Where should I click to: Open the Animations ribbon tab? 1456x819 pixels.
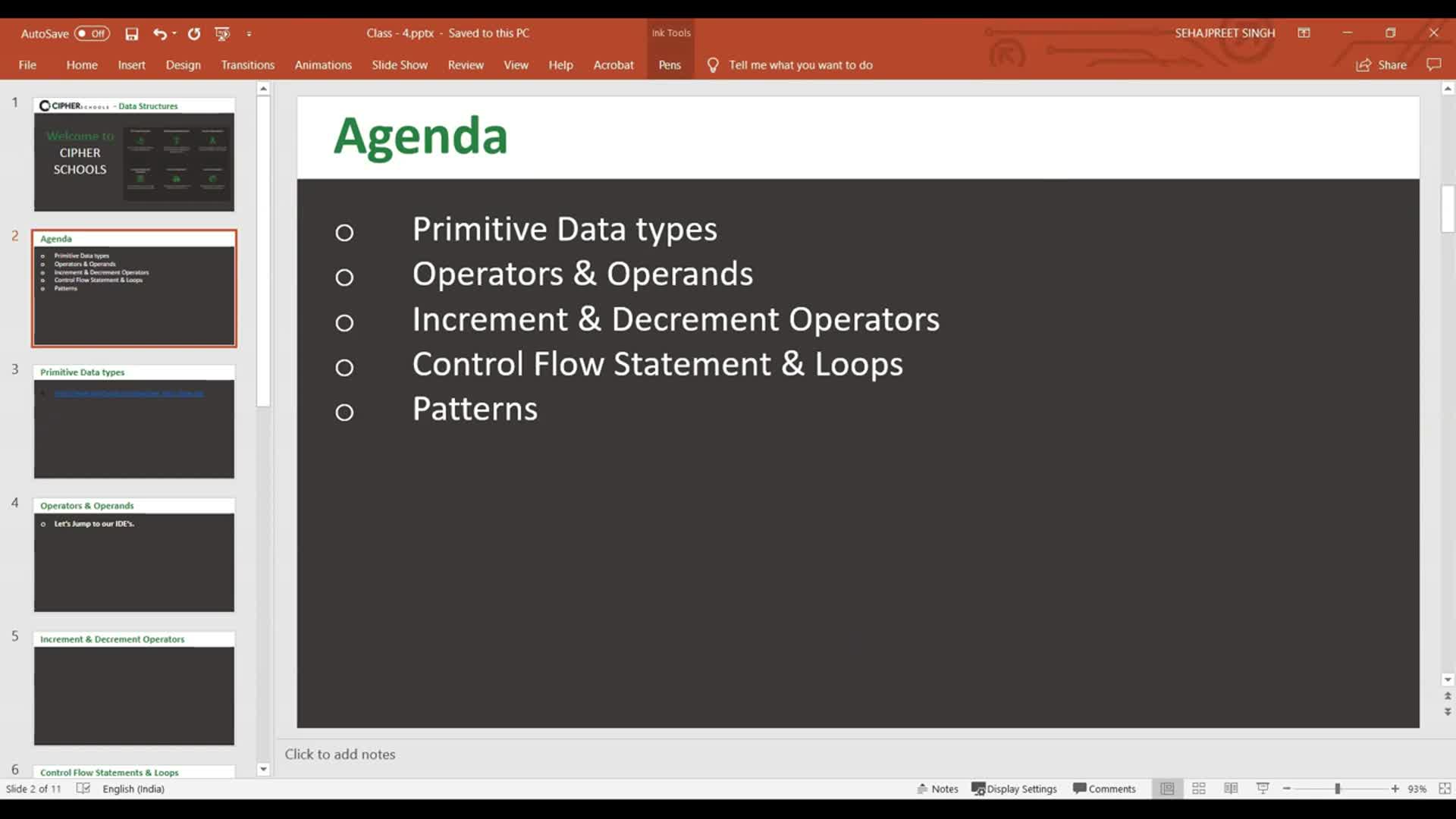click(323, 65)
